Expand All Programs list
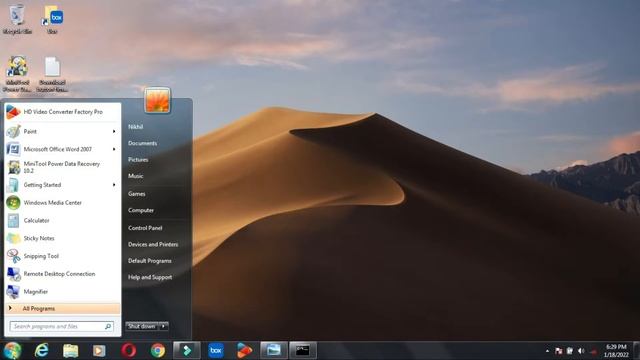Viewport: 640px width, 360px height. click(62, 309)
